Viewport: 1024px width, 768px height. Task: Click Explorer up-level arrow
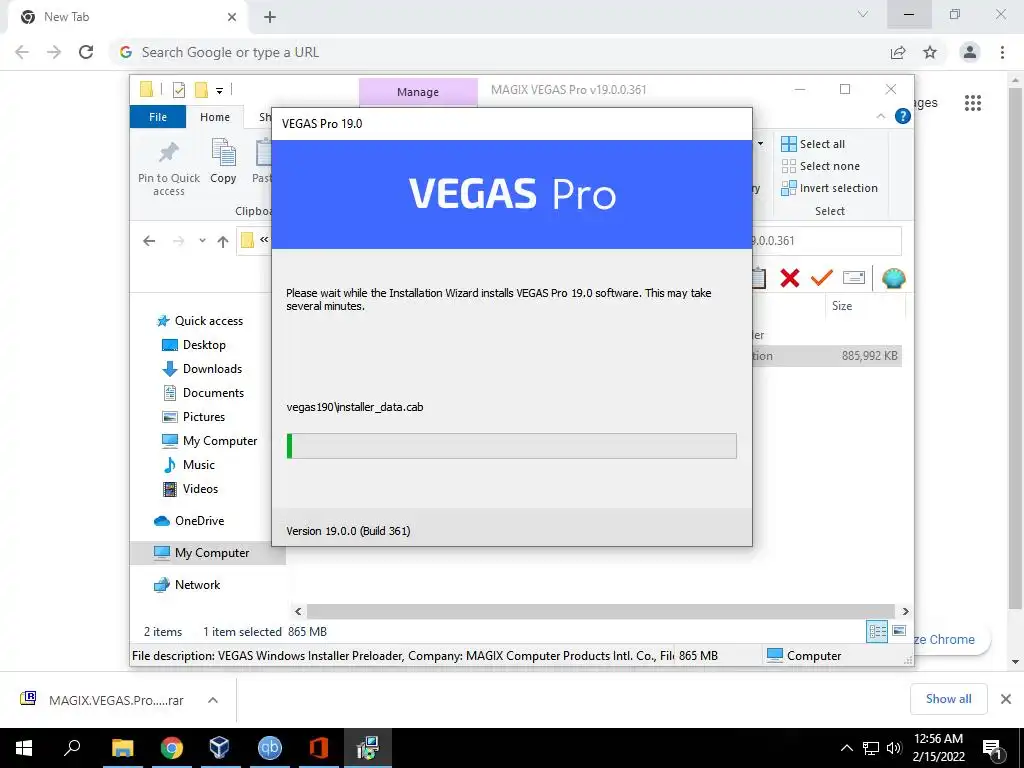pyautogui.click(x=223, y=241)
